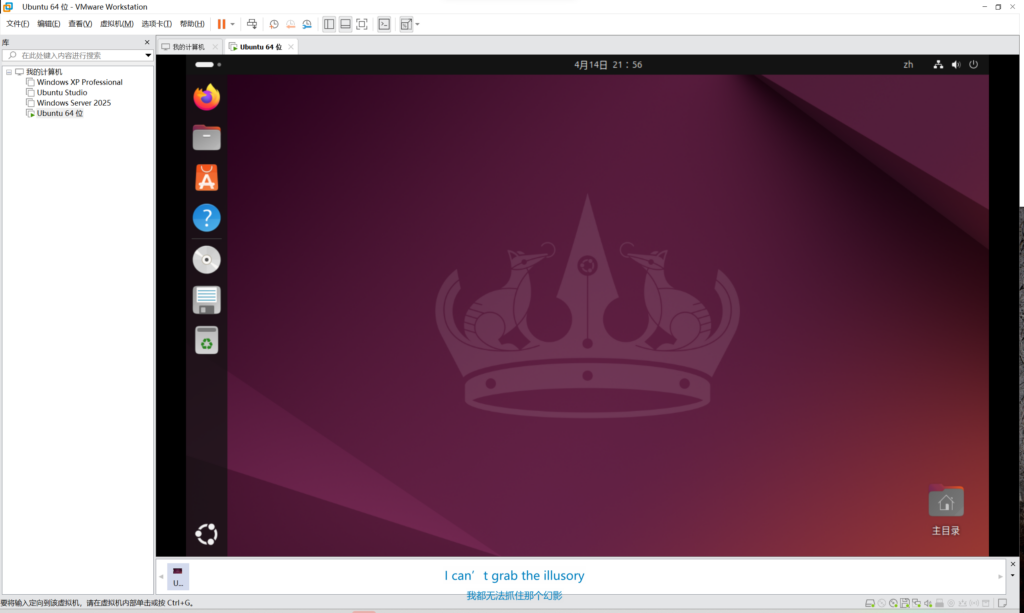
Task: Open the 虚拟机(M) menu
Action: [x=116, y=24]
